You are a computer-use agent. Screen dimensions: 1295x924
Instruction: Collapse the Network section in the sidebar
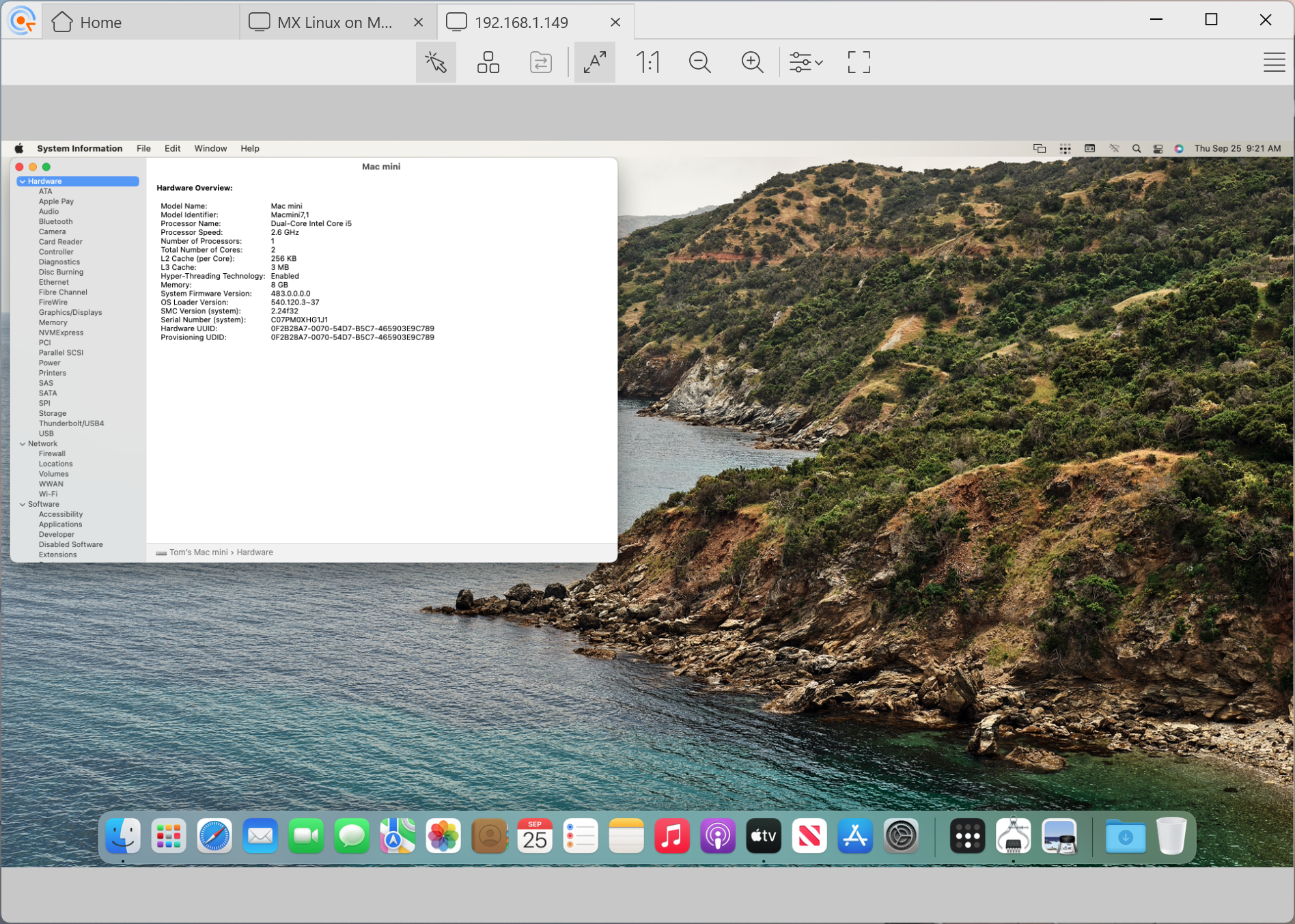pos(23,443)
